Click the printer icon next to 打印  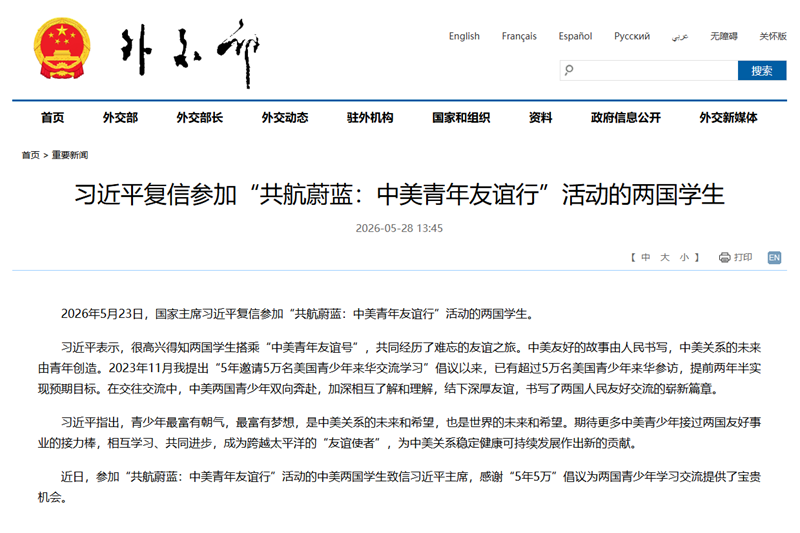point(724,258)
